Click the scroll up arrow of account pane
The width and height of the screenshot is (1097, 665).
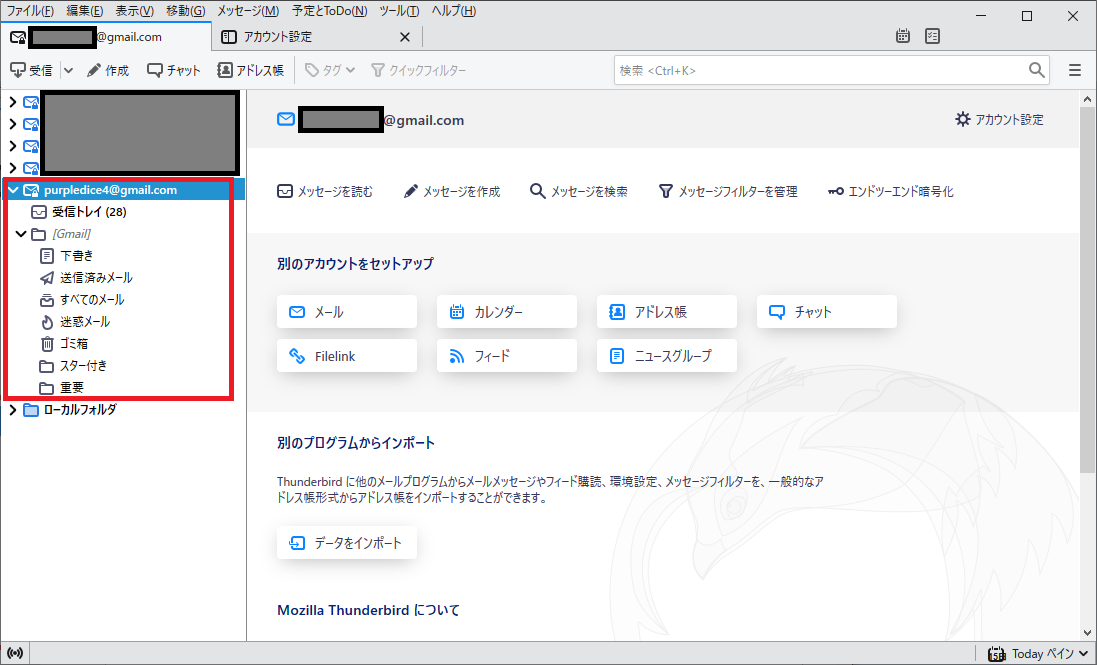coord(1087,99)
